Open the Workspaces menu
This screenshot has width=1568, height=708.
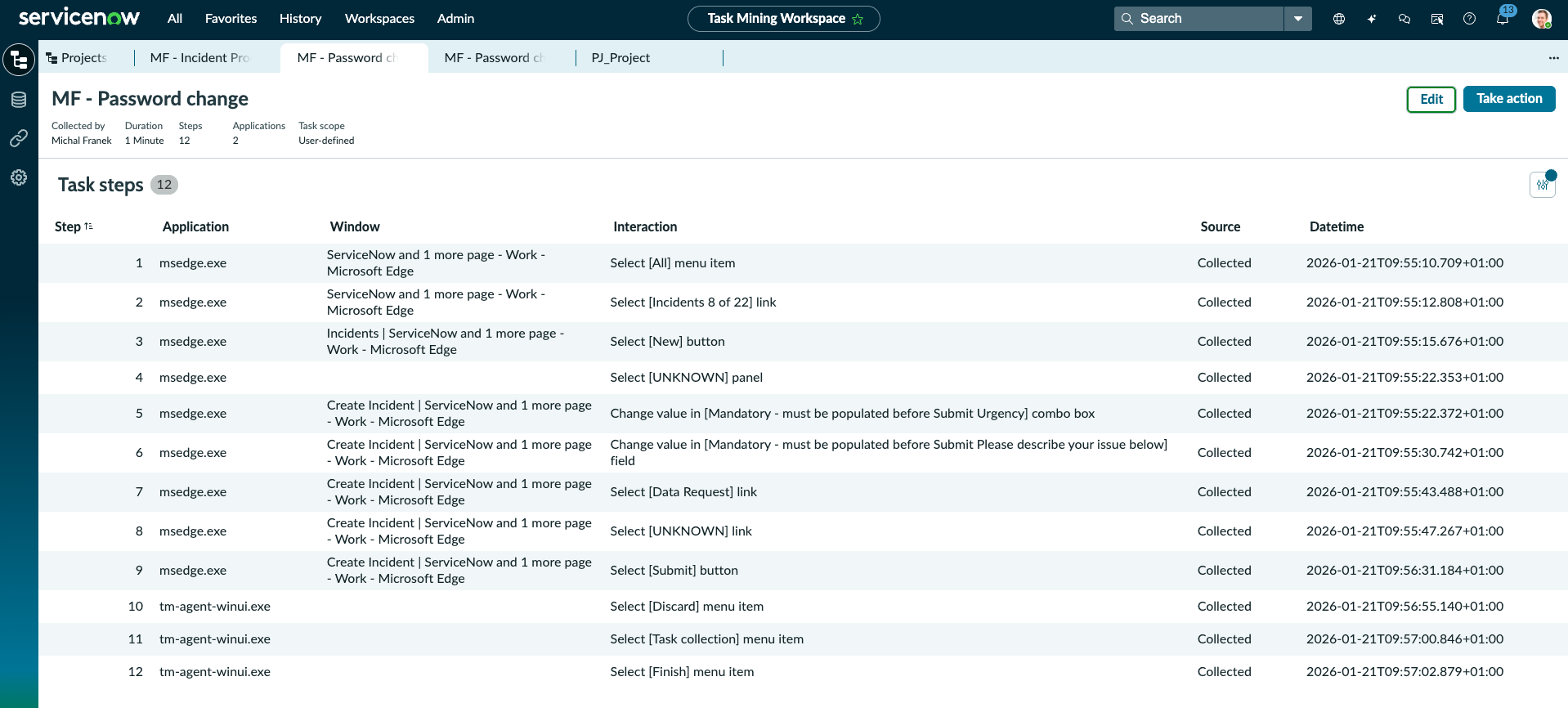379,19
